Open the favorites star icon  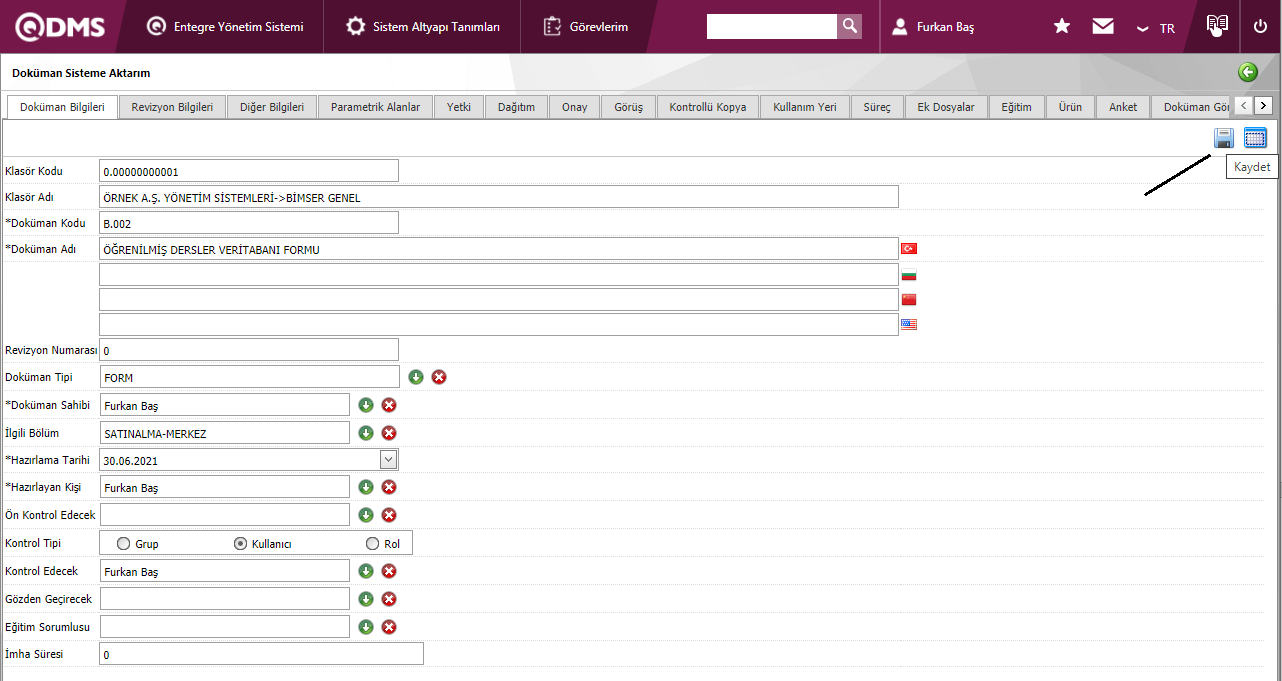[x=1062, y=27]
